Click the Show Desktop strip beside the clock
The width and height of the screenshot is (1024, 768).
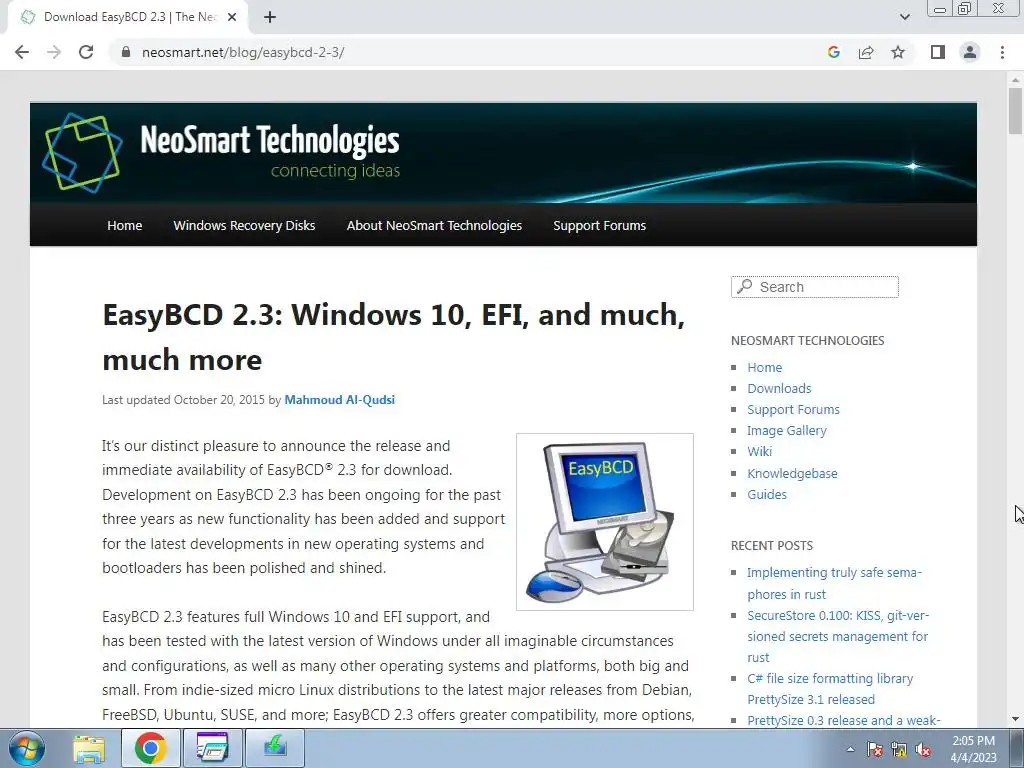[1016, 748]
